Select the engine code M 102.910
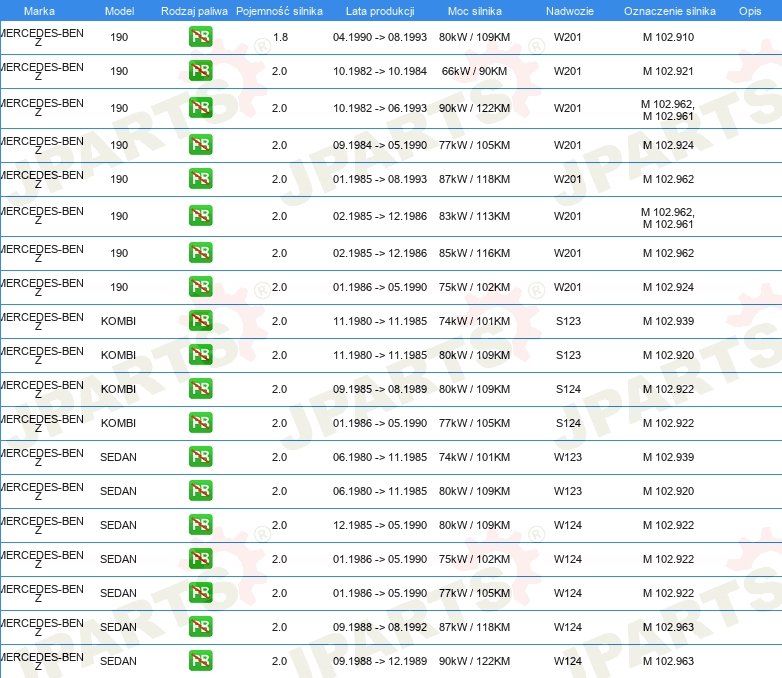This screenshot has height=678, width=782. (x=668, y=37)
